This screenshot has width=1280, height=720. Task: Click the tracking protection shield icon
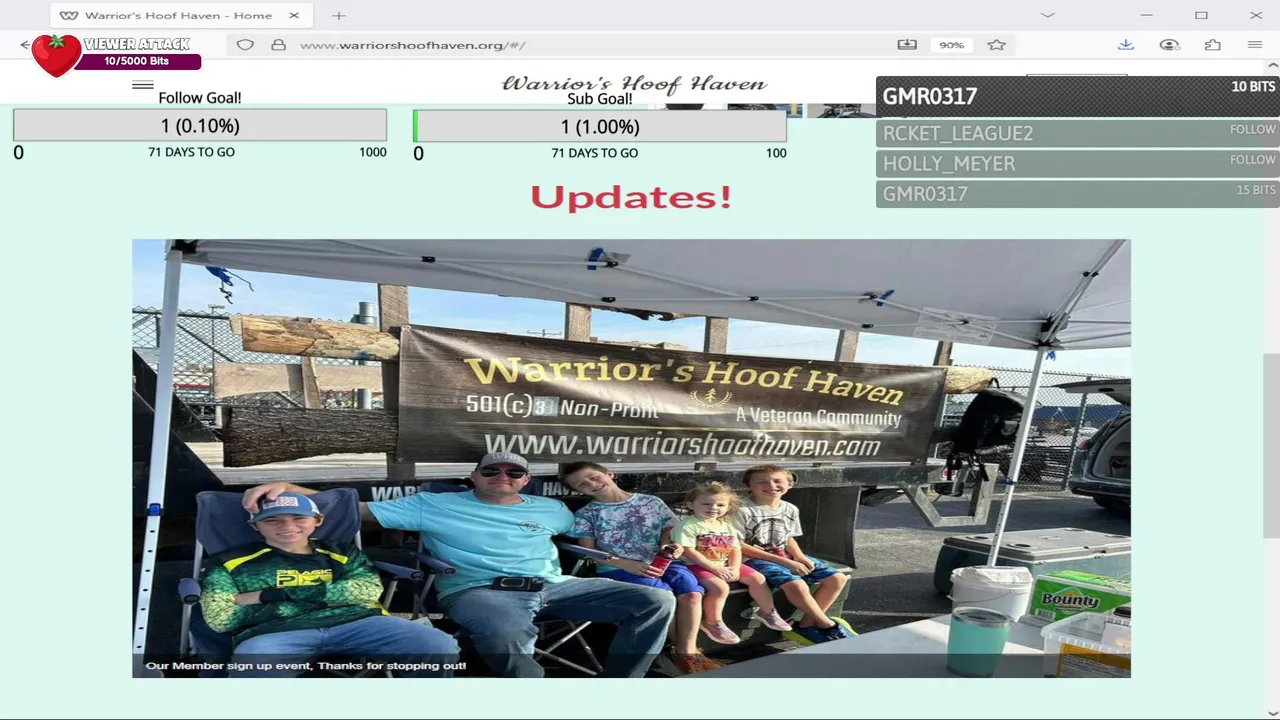pos(245,45)
